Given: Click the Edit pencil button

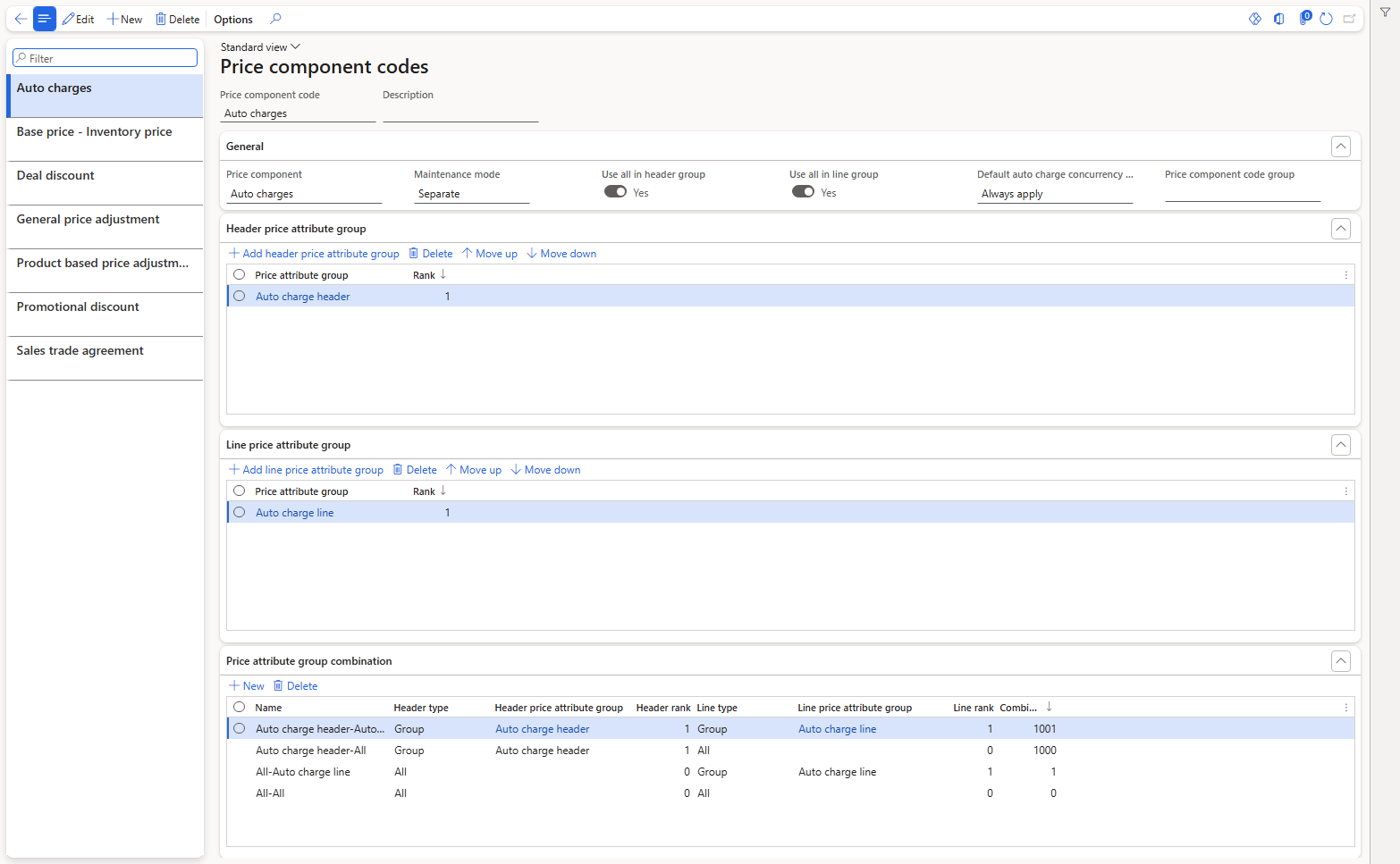Looking at the screenshot, I should click(79, 19).
